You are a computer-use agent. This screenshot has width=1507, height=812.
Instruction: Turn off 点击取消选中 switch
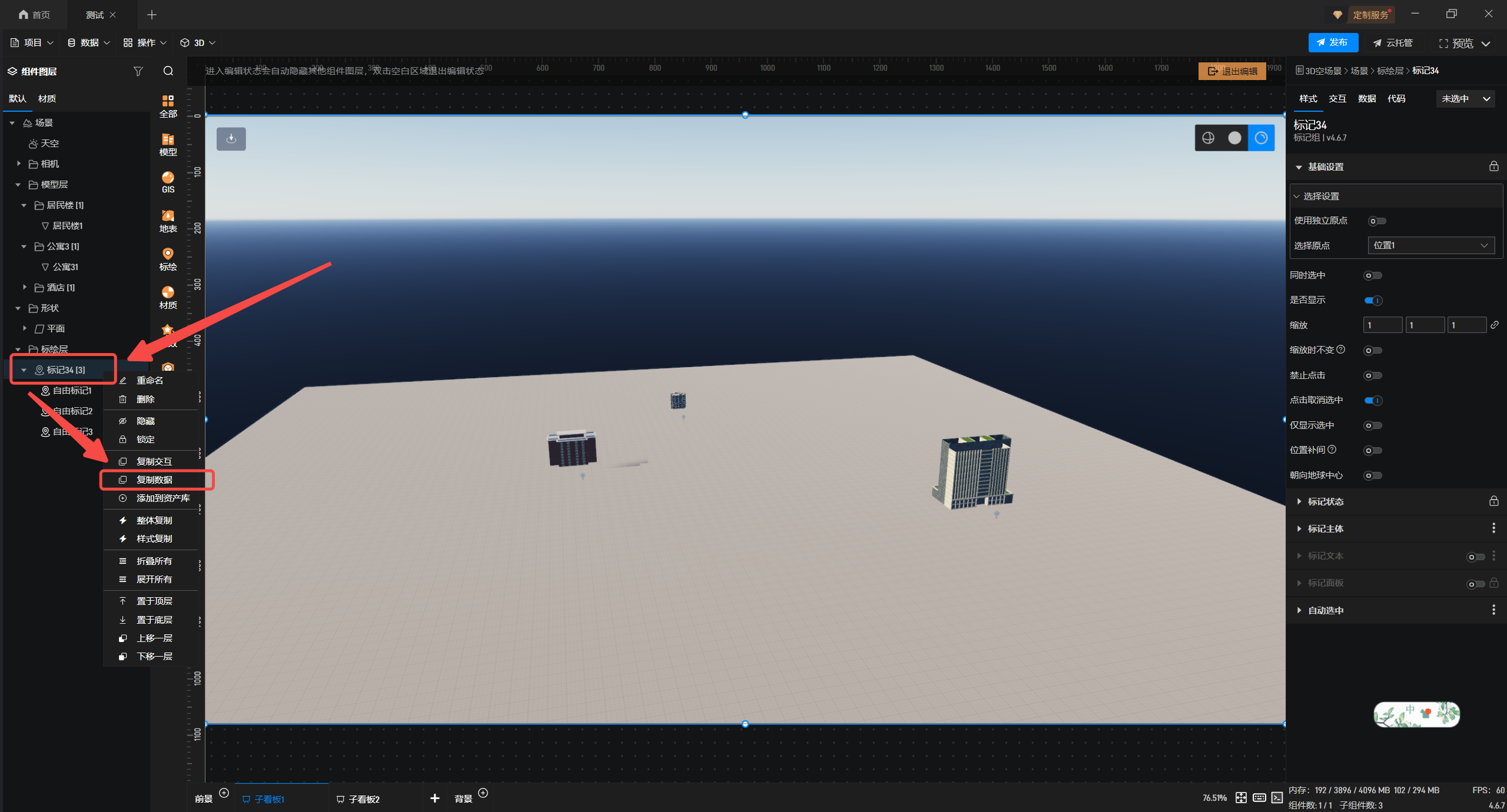(1373, 401)
